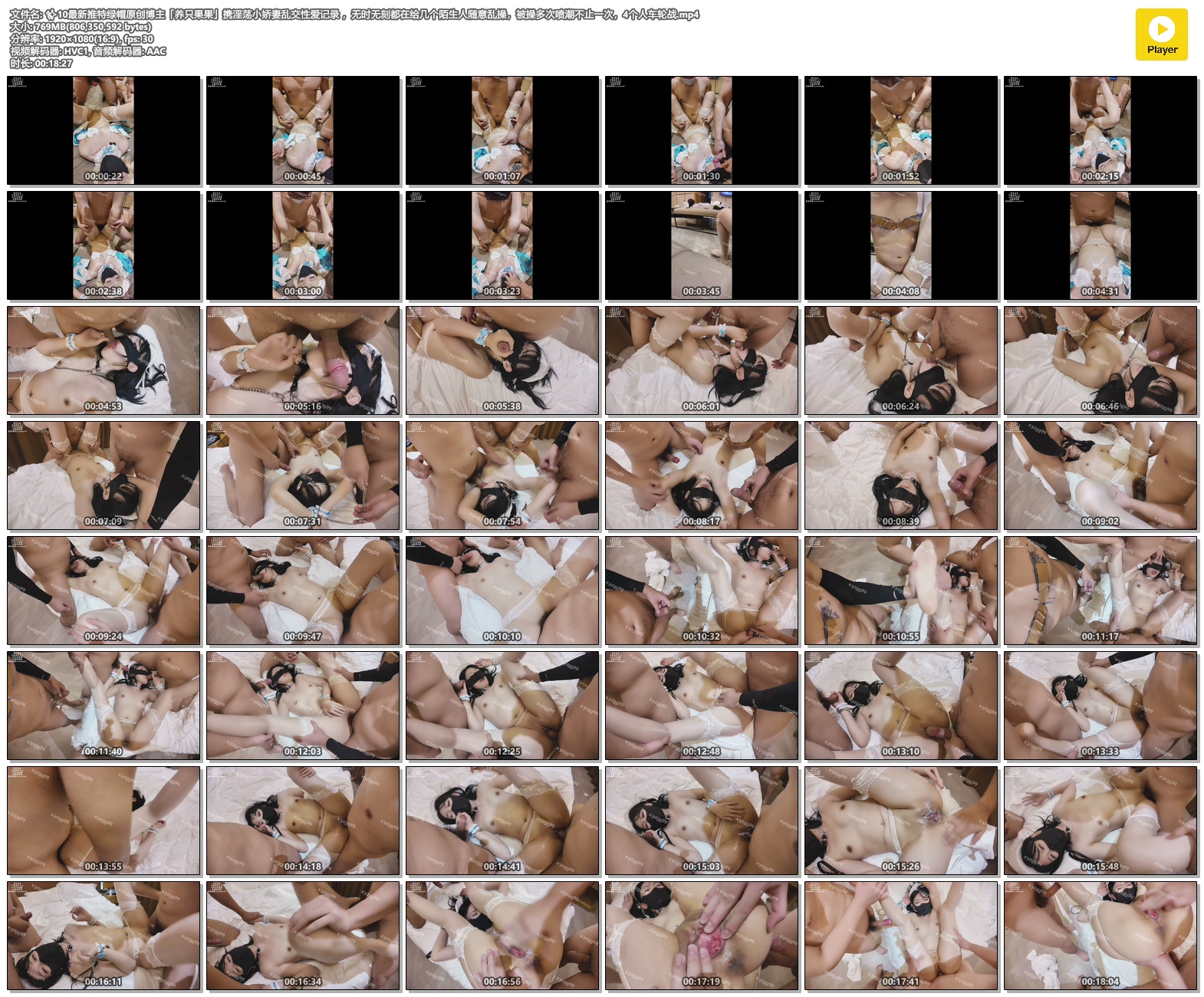Open the thumbnail stamped 00:00:22
This screenshot has height=997, width=1204.
click(104, 130)
